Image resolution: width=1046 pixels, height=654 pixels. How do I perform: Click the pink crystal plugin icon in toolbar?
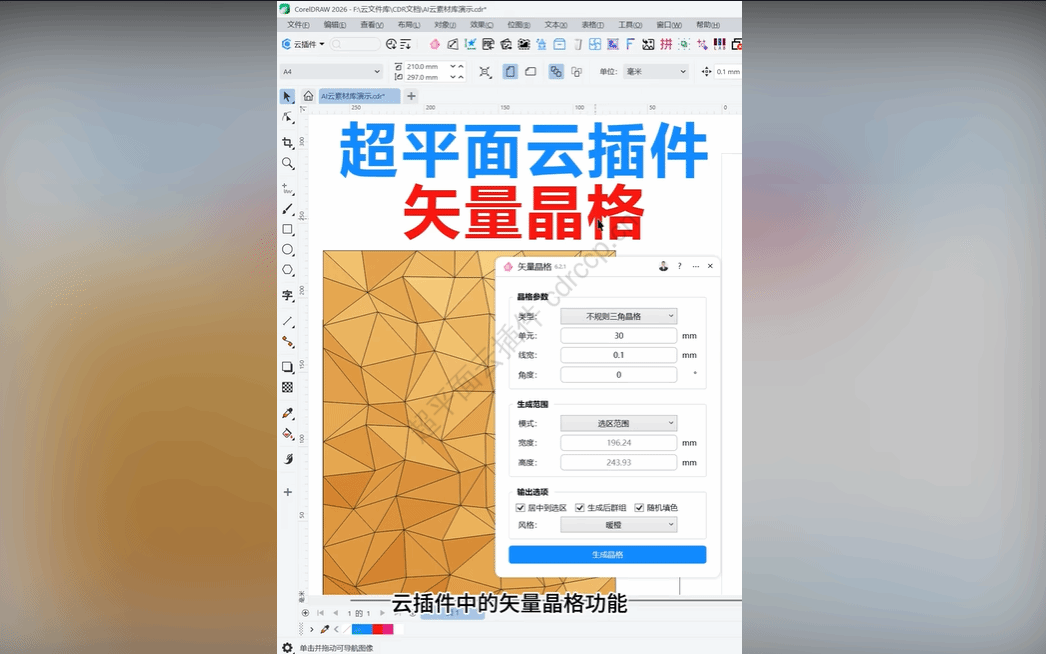click(x=435, y=44)
